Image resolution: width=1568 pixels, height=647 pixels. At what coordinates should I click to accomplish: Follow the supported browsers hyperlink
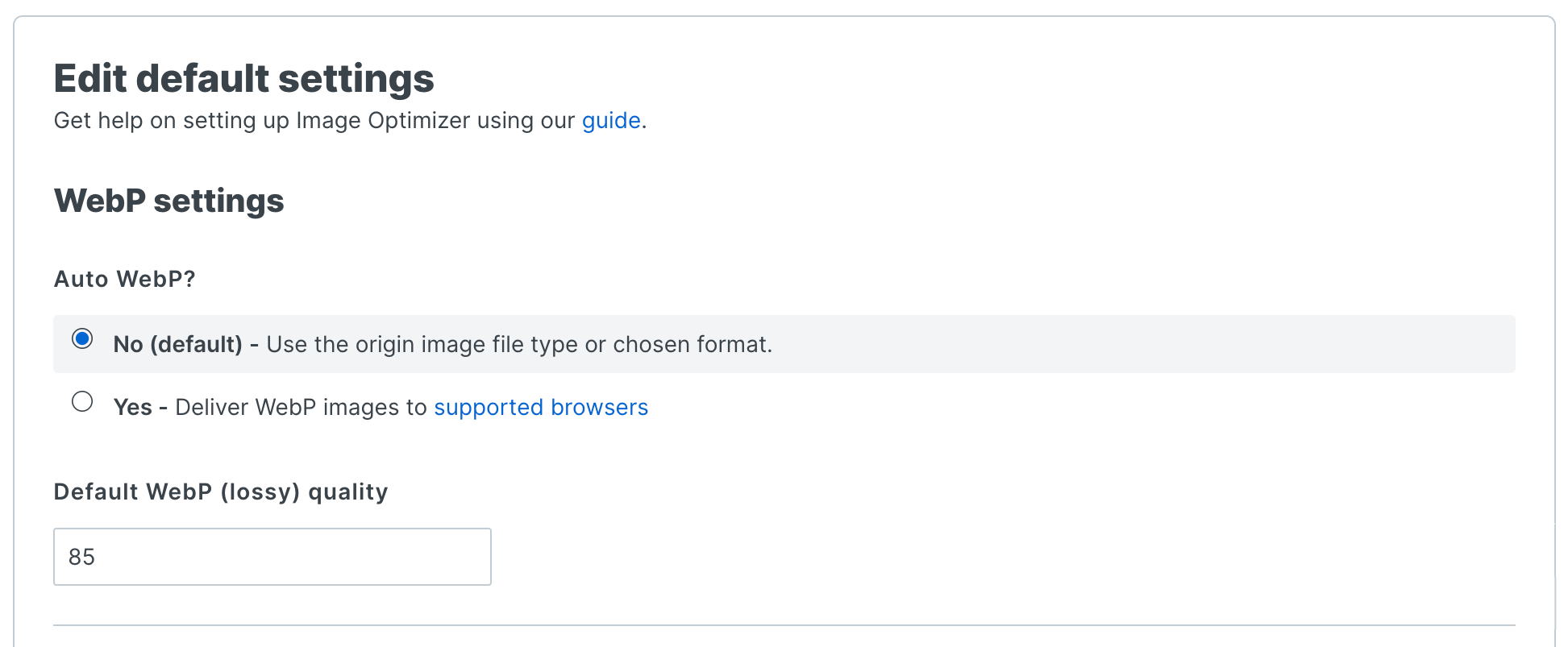541,407
